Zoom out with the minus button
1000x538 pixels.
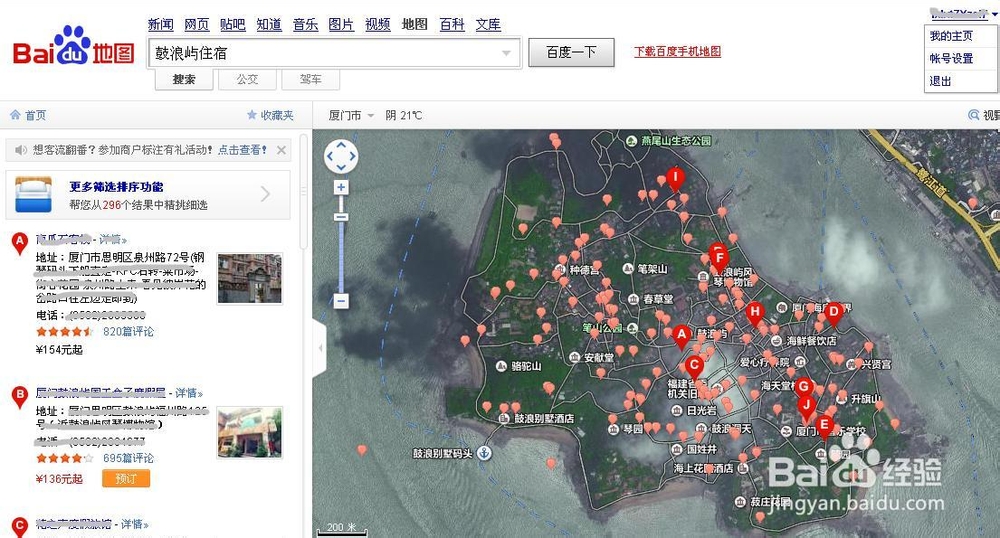point(341,301)
